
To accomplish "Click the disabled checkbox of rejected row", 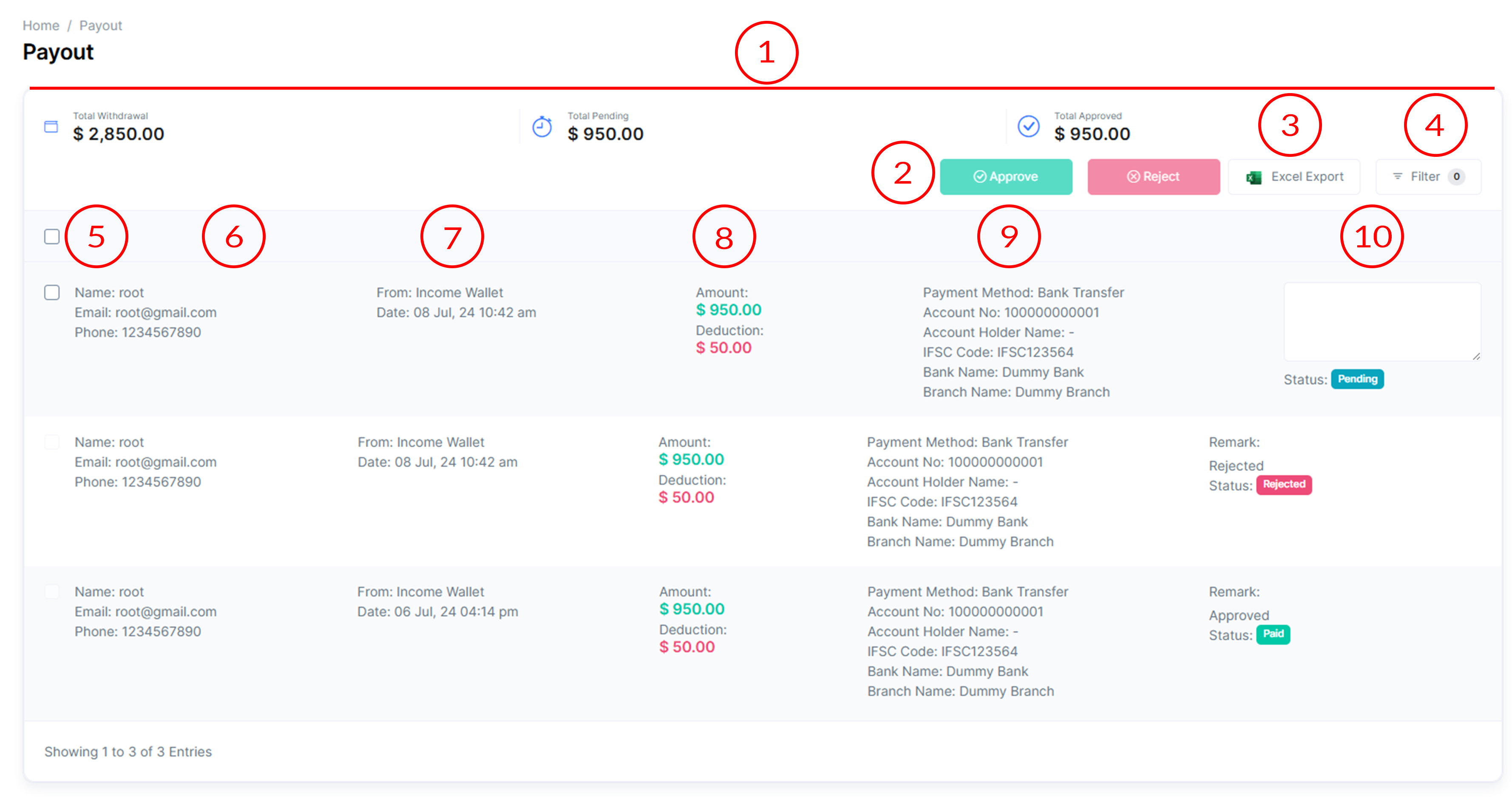I will tap(52, 442).
